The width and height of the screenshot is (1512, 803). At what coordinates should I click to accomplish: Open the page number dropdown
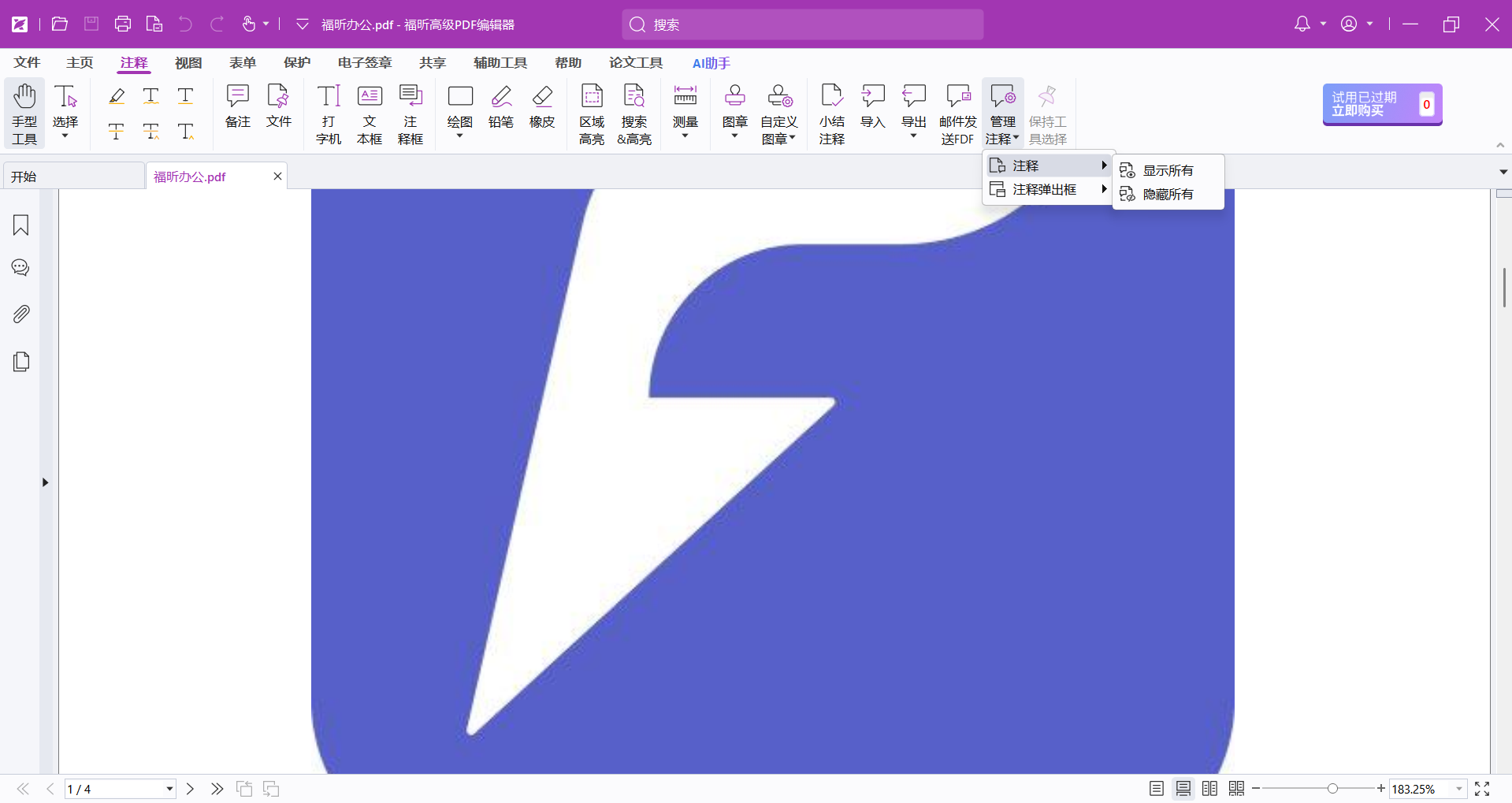coord(169,789)
